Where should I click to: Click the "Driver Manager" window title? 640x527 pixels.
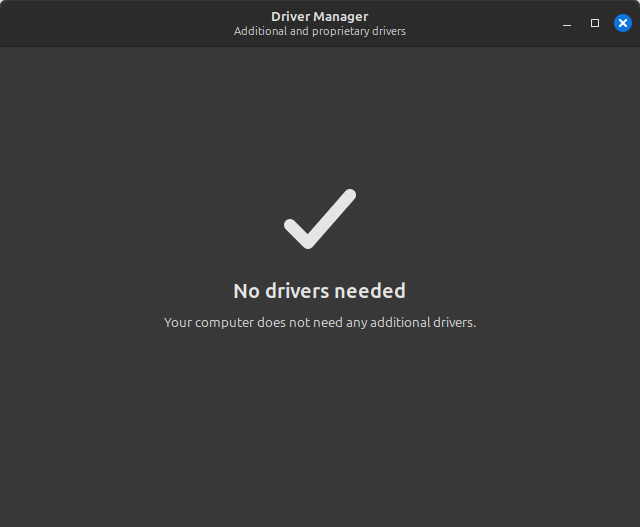click(320, 16)
